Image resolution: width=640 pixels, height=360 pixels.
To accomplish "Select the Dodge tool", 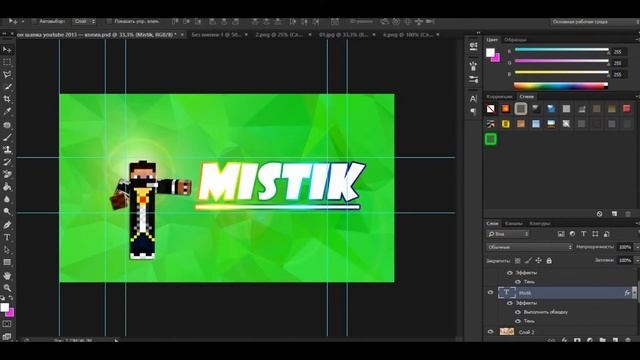I will point(7,211).
